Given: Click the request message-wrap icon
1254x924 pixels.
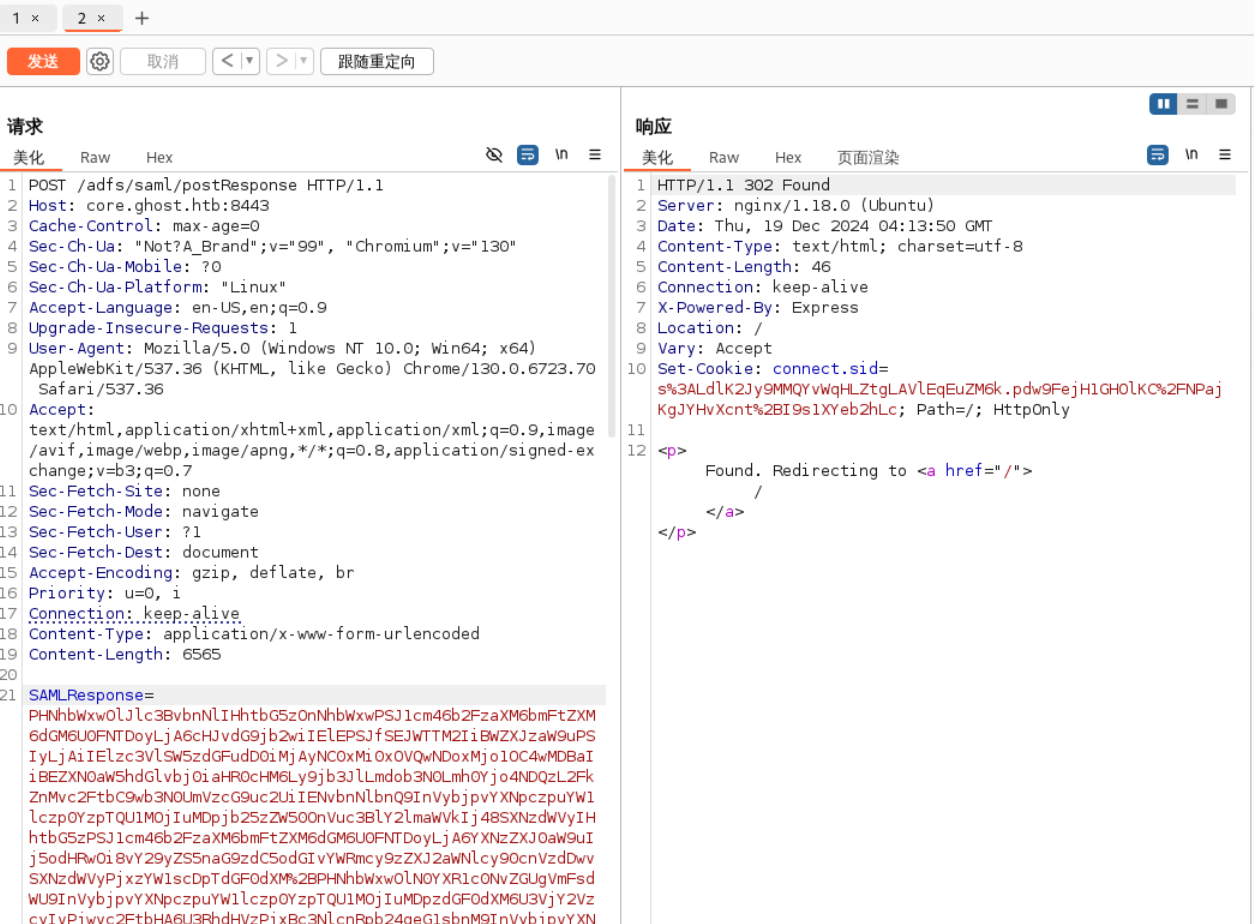Looking at the screenshot, I should pos(527,155).
